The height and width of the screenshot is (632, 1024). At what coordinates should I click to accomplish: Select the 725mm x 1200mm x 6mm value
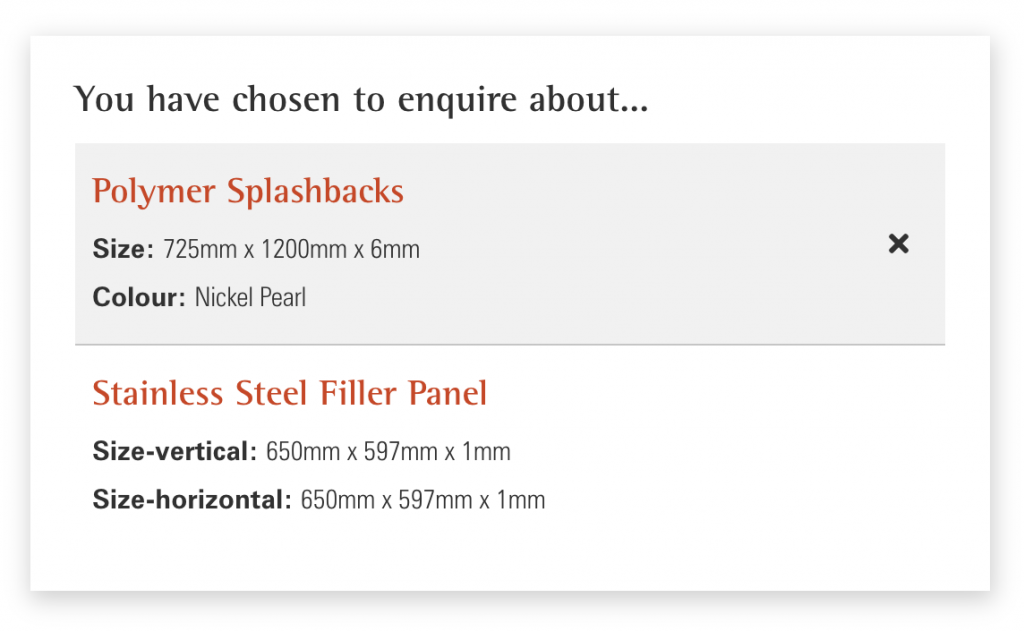(291, 249)
